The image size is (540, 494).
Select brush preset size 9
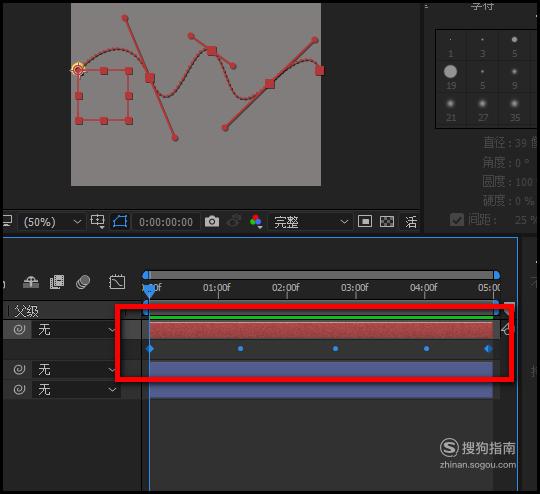coord(515,78)
